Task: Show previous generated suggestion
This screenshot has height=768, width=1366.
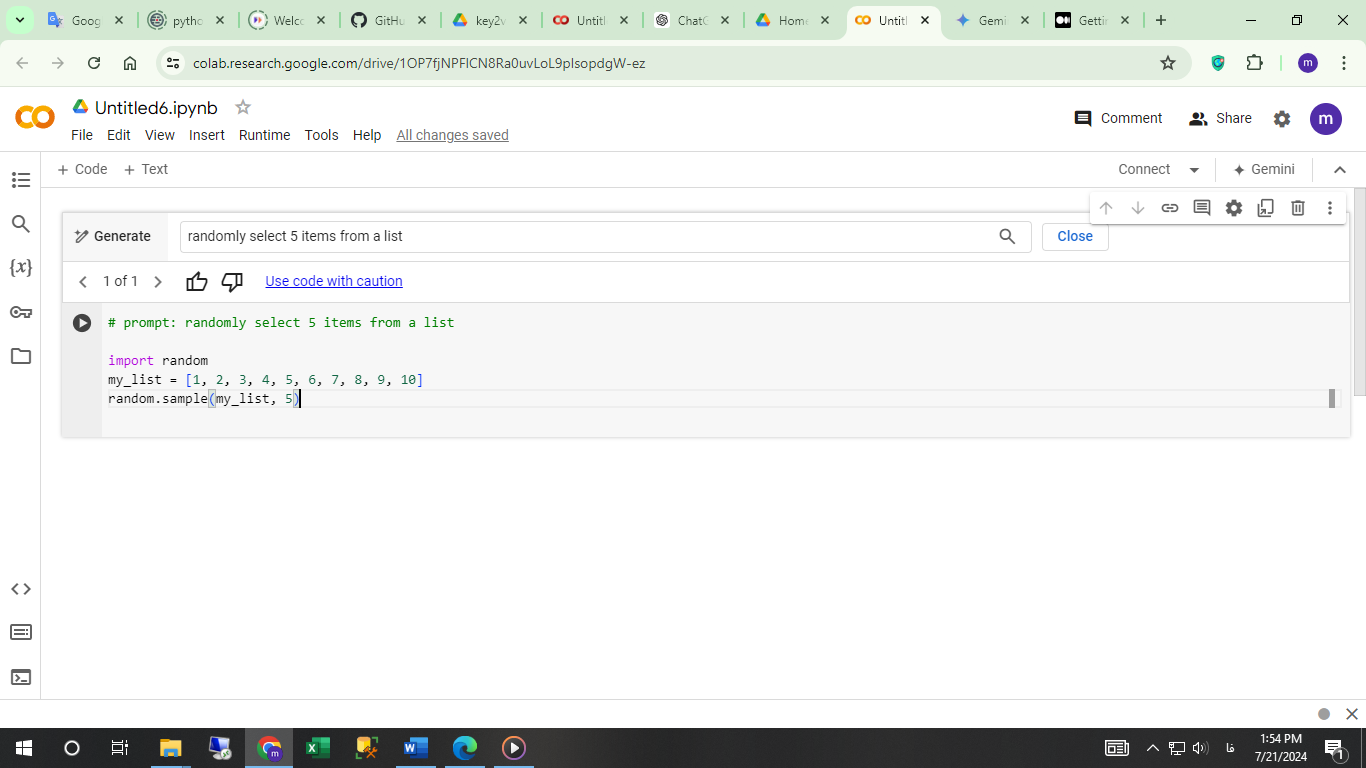Action: pos(83,282)
